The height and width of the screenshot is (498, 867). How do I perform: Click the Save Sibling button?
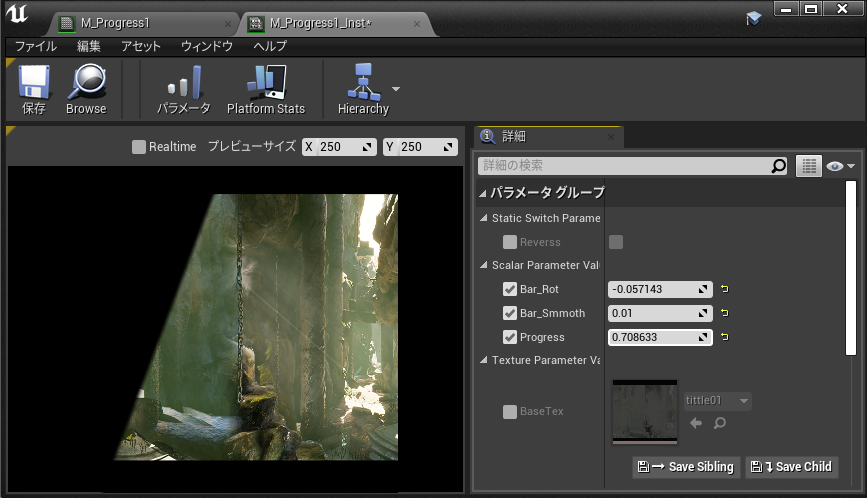686,466
